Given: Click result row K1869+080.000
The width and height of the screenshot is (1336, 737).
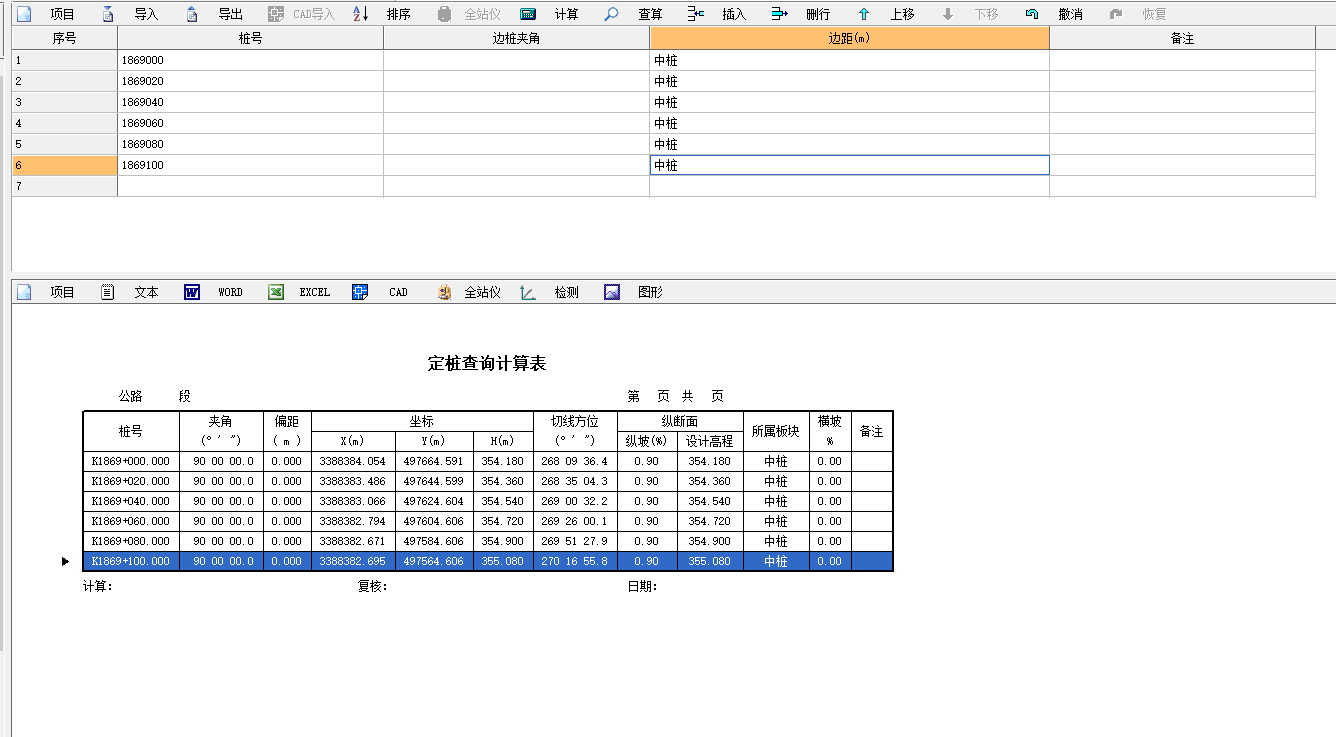Looking at the screenshot, I should tap(488, 541).
